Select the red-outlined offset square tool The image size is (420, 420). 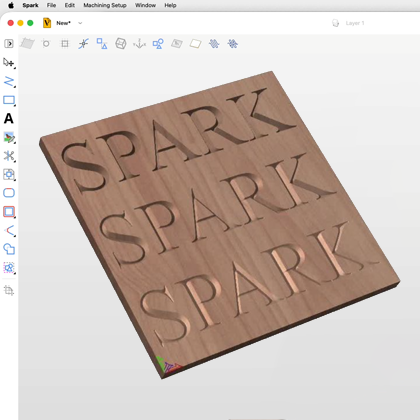click(9, 212)
